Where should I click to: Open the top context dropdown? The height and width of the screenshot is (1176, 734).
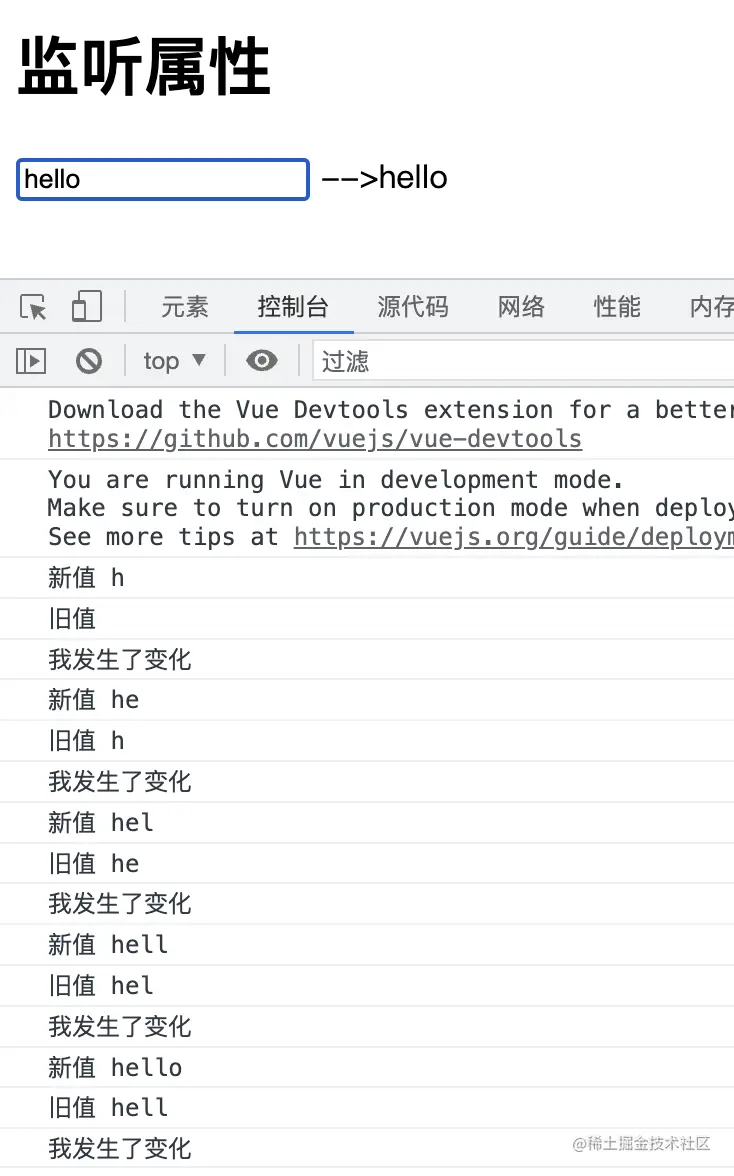click(174, 361)
